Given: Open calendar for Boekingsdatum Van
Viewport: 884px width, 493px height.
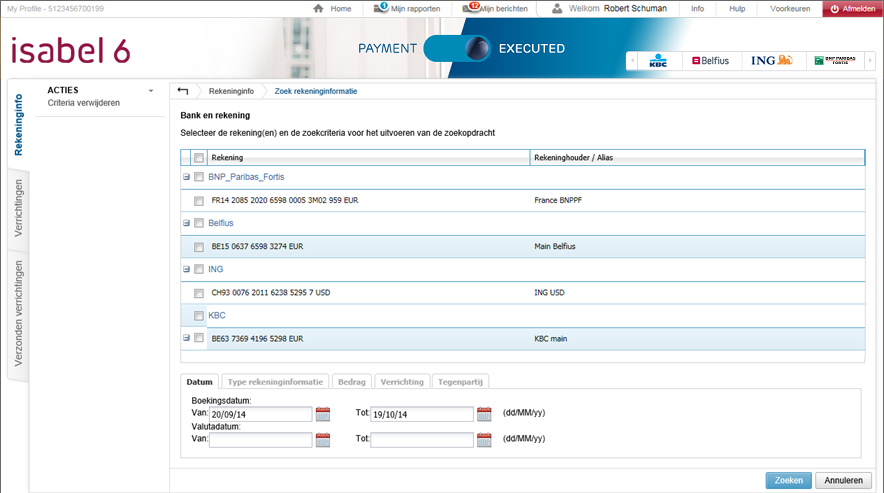Looking at the screenshot, I should 323,414.
